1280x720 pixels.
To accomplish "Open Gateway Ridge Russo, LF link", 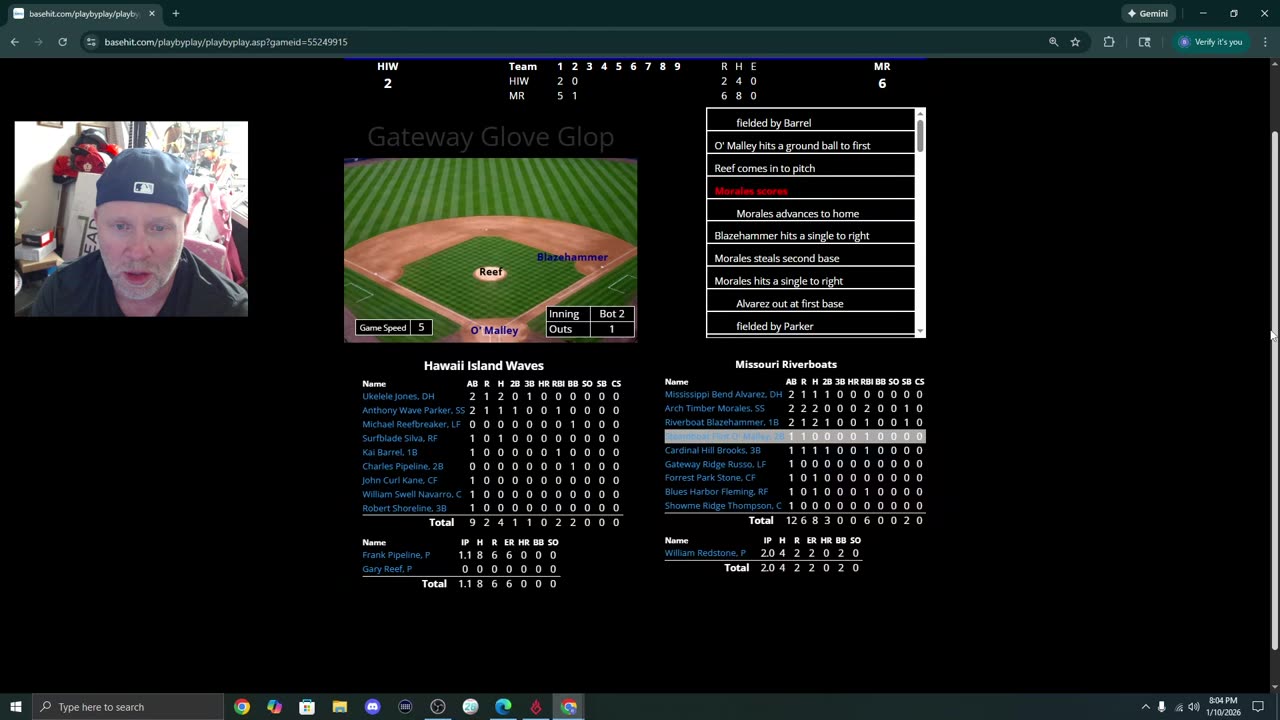I will point(715,464).
